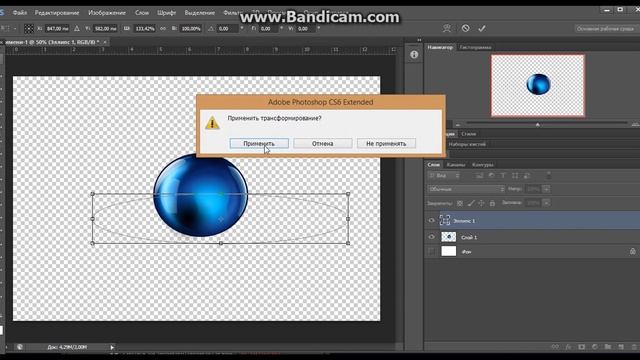Click the create new layer icon
Viewport: 640px width, 360px height.
pyautogui.click(x=621, y=347)
